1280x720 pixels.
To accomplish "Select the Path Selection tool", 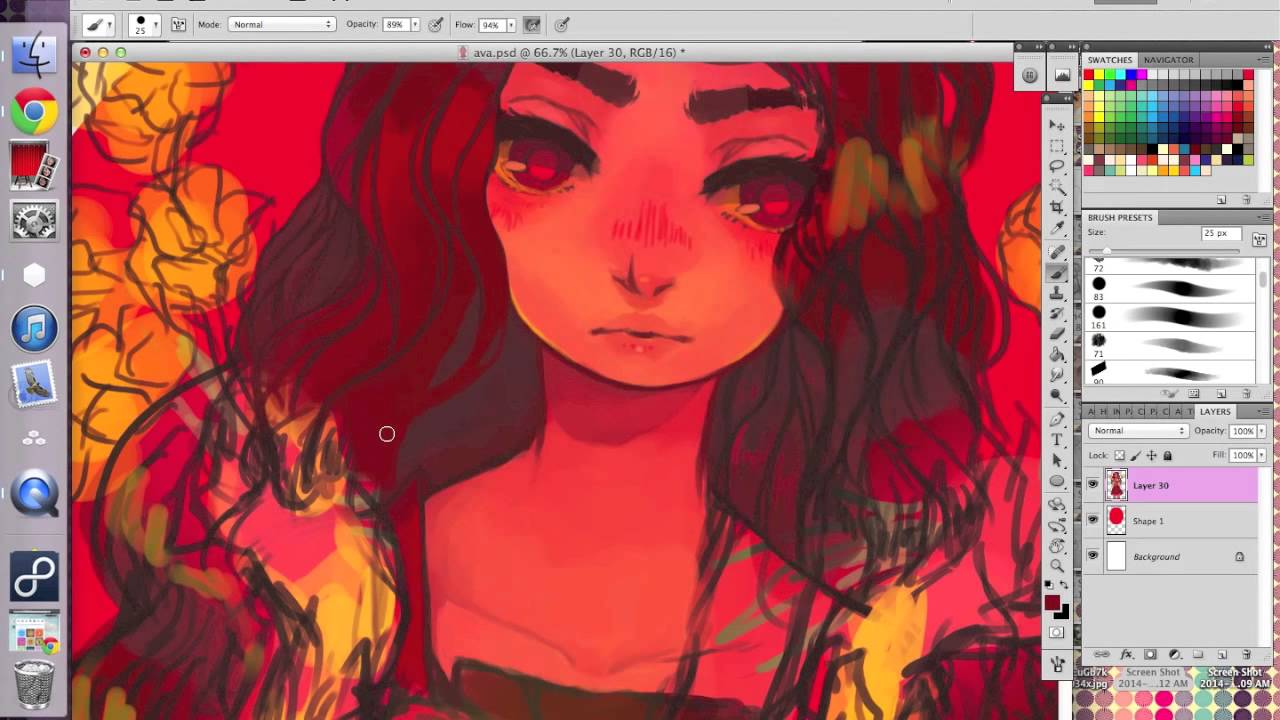I will (x=1057, y=459).
